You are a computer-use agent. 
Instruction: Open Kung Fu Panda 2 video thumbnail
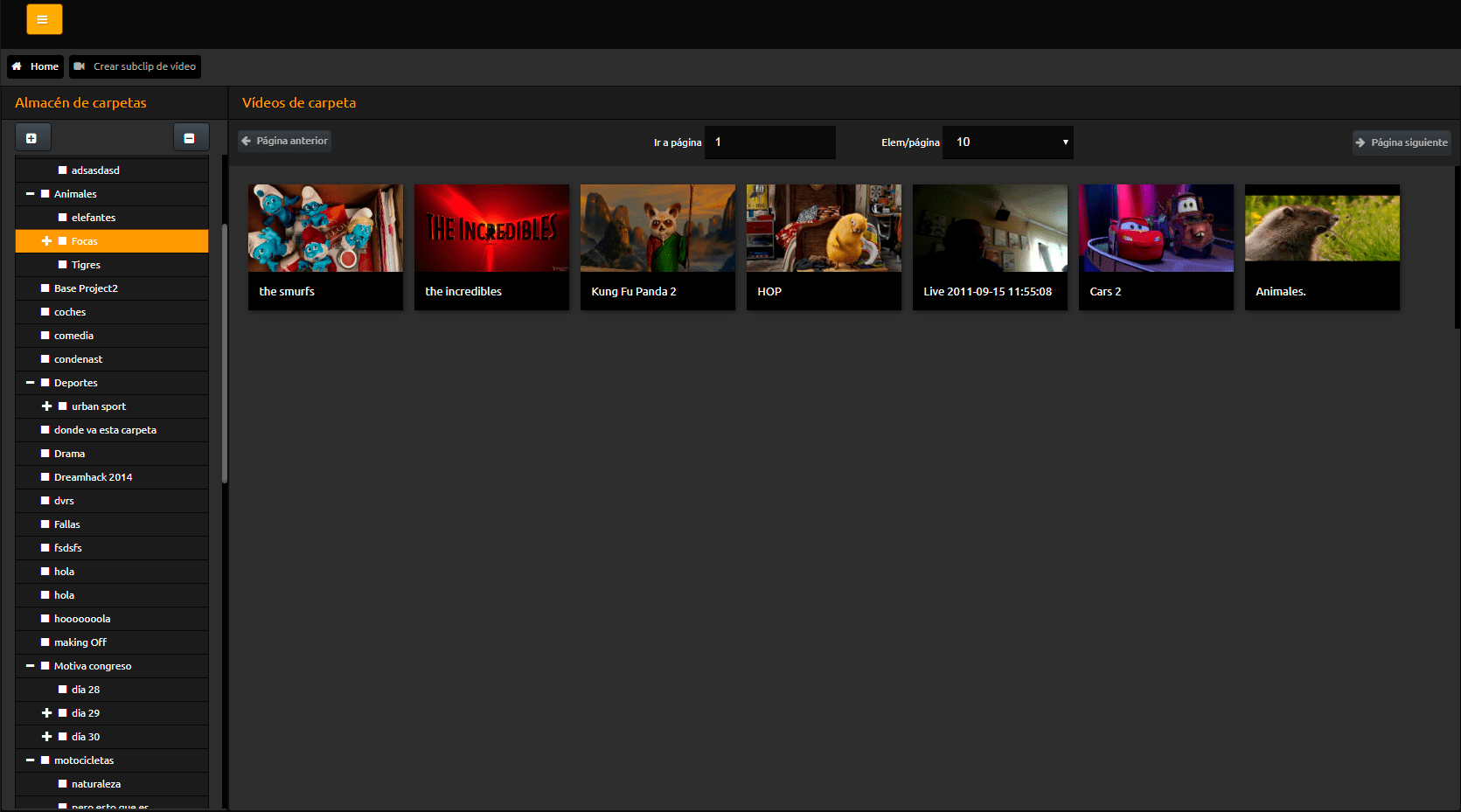click(657, 228)
